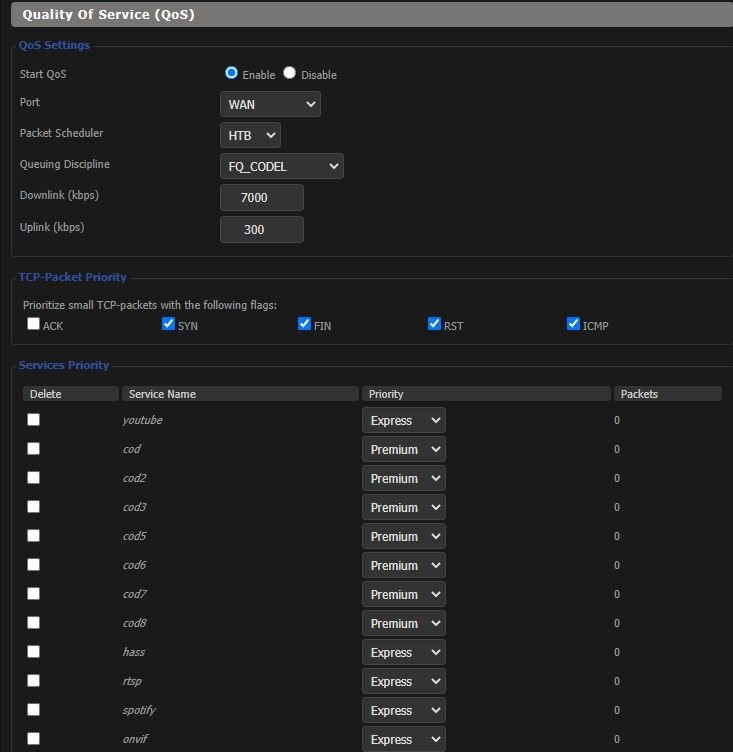
Task: Tick the delete checkbox for youtube service
Action: 34,420
